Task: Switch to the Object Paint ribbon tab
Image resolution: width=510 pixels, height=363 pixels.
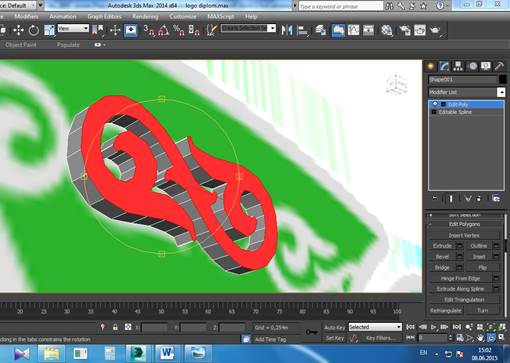Action: (21, 45)
